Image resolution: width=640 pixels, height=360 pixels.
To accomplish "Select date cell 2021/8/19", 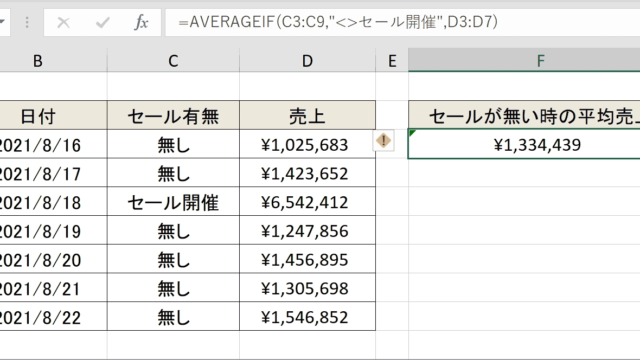I will 53,231.
